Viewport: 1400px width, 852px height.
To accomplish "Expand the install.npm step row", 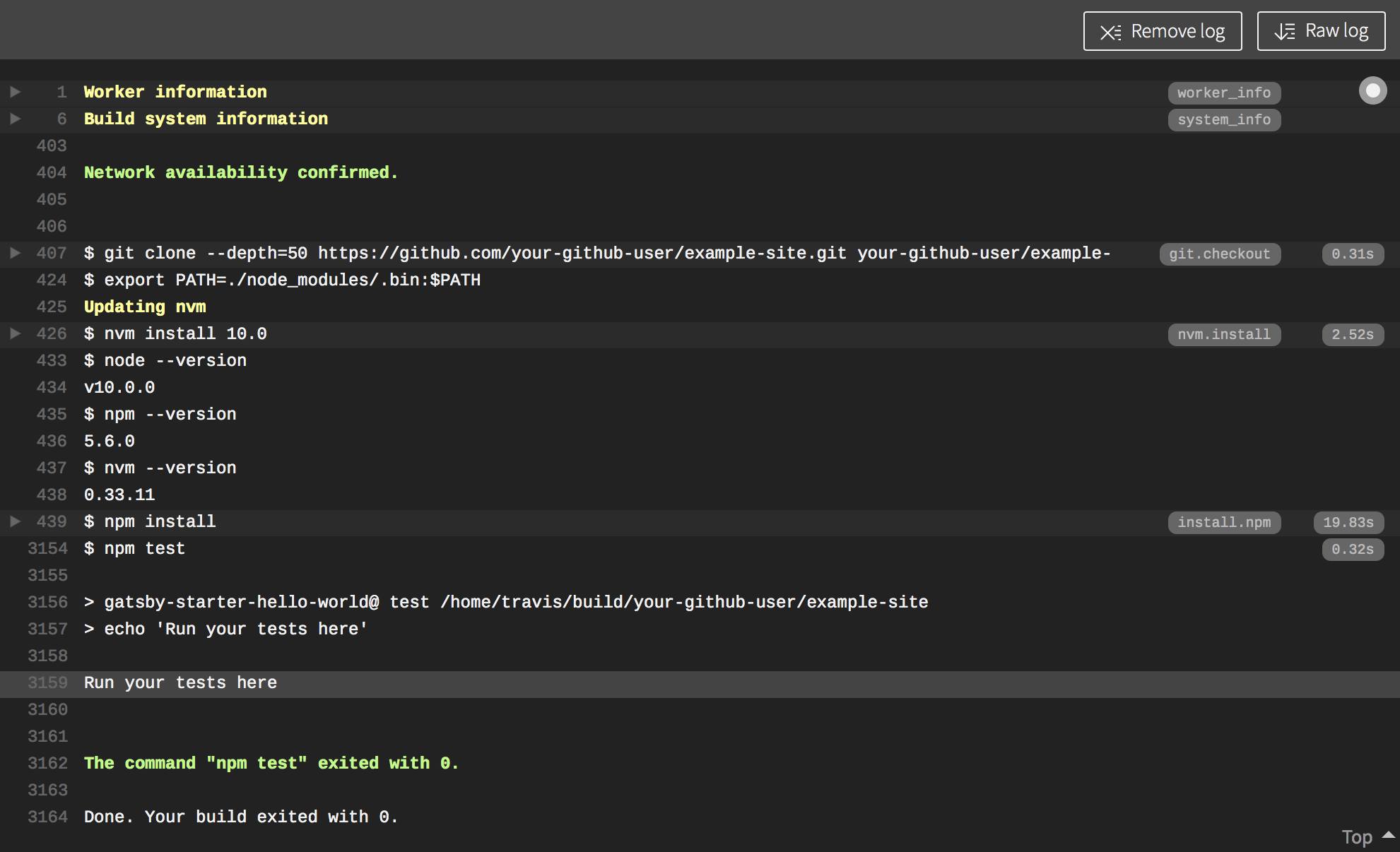I will tap(14, 520).
